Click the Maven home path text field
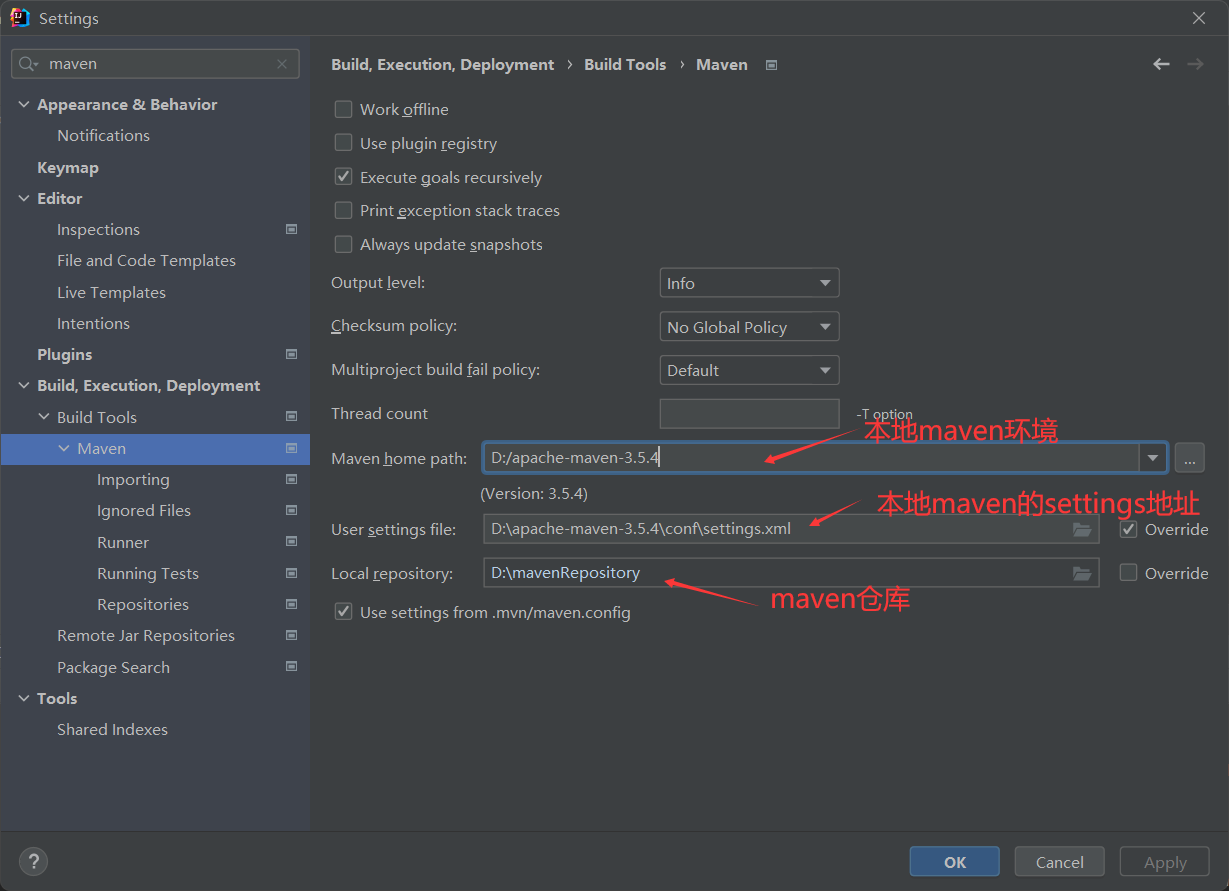The height and width of the screenshot is (891, 1229). pos(811,458)
